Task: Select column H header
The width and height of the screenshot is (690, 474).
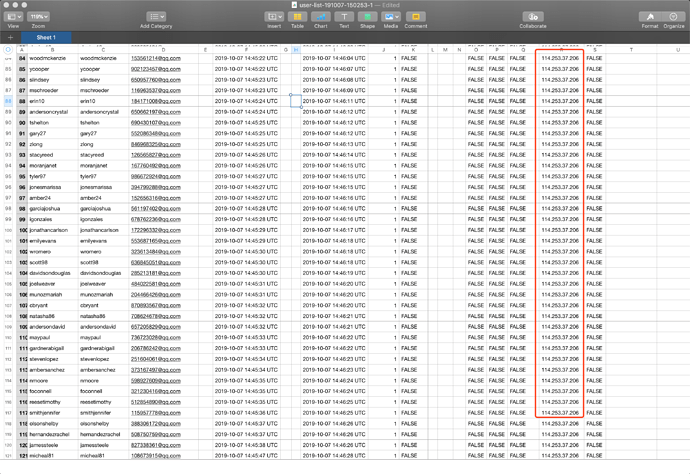Action: (x=296, y=50)
